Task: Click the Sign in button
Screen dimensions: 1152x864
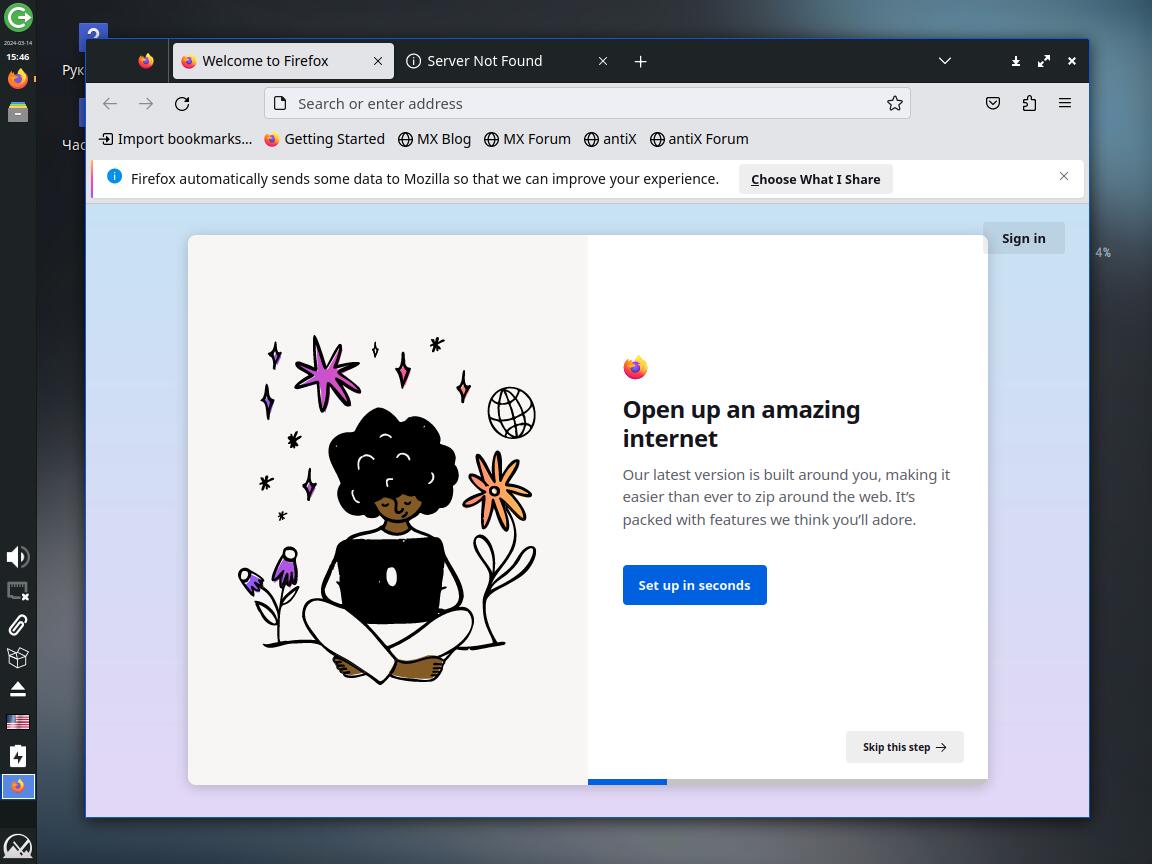Action: [x=1023, y=238]
